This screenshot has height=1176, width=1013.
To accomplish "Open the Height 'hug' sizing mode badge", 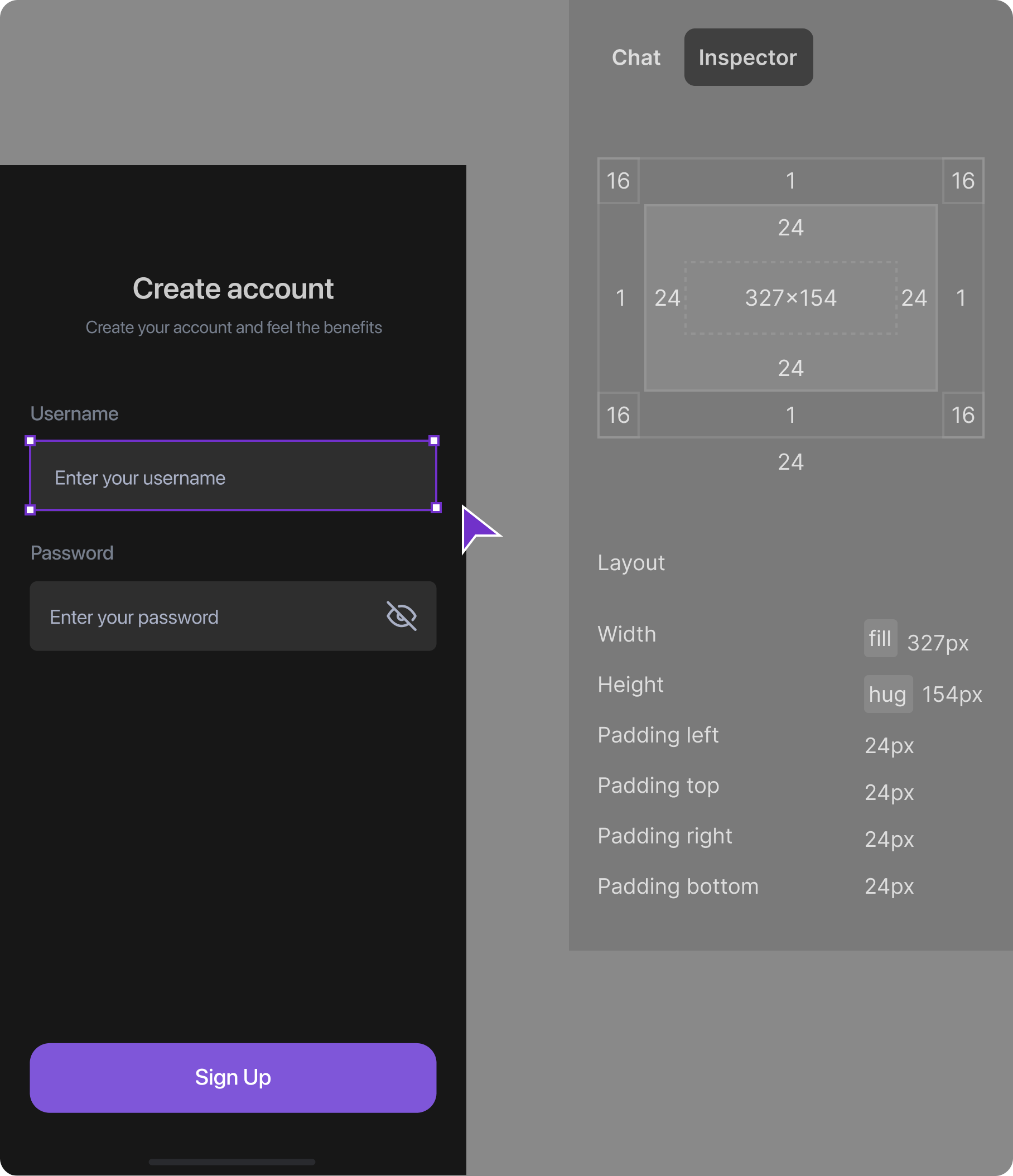I will pyautogui.click(x=887, y=694).
